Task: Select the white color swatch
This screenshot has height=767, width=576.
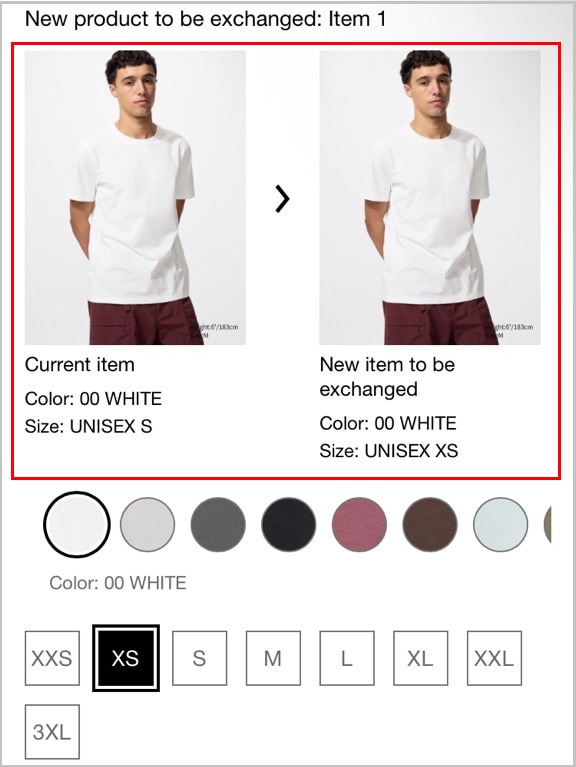Action: (x=77, y=524)
